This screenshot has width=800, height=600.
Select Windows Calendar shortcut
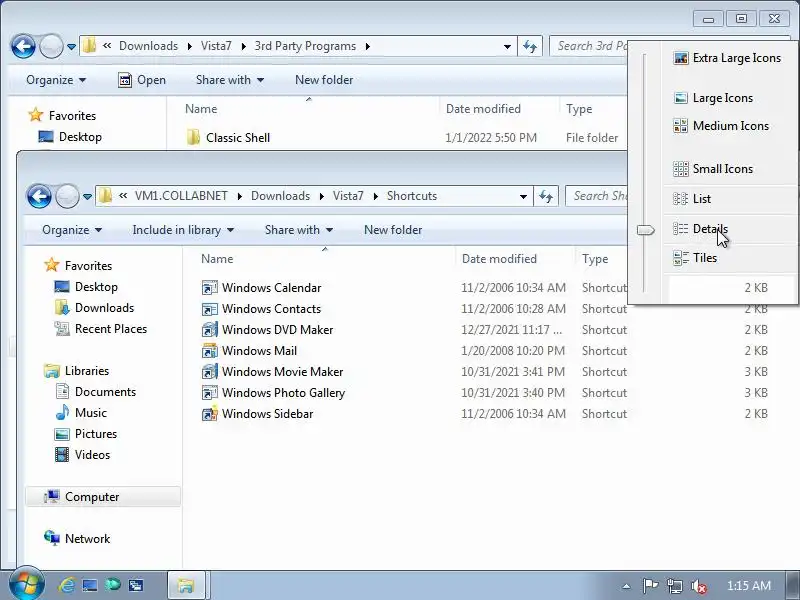pos(261,288)
